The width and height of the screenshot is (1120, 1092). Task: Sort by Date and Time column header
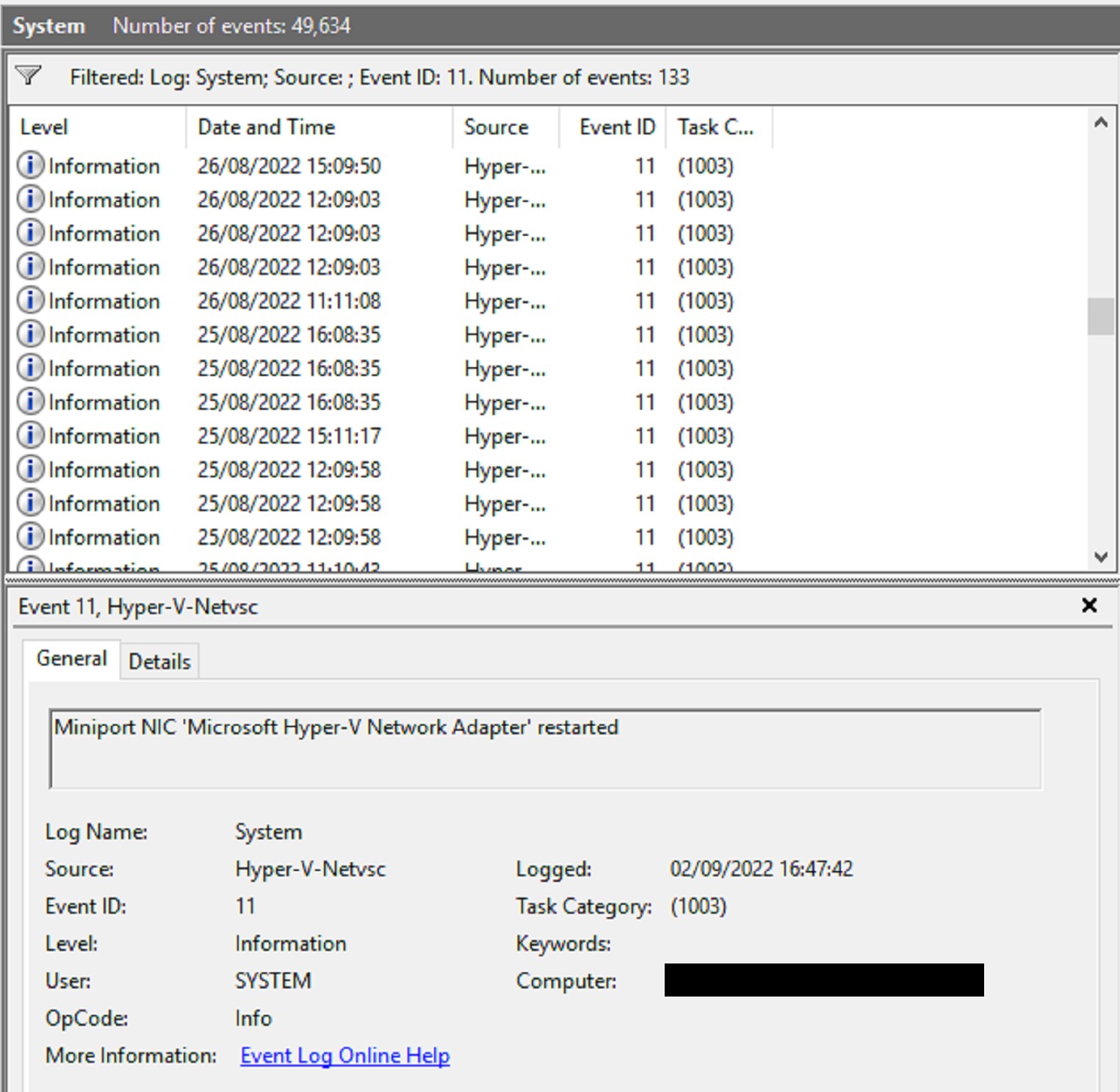click(x=267, y=128)
